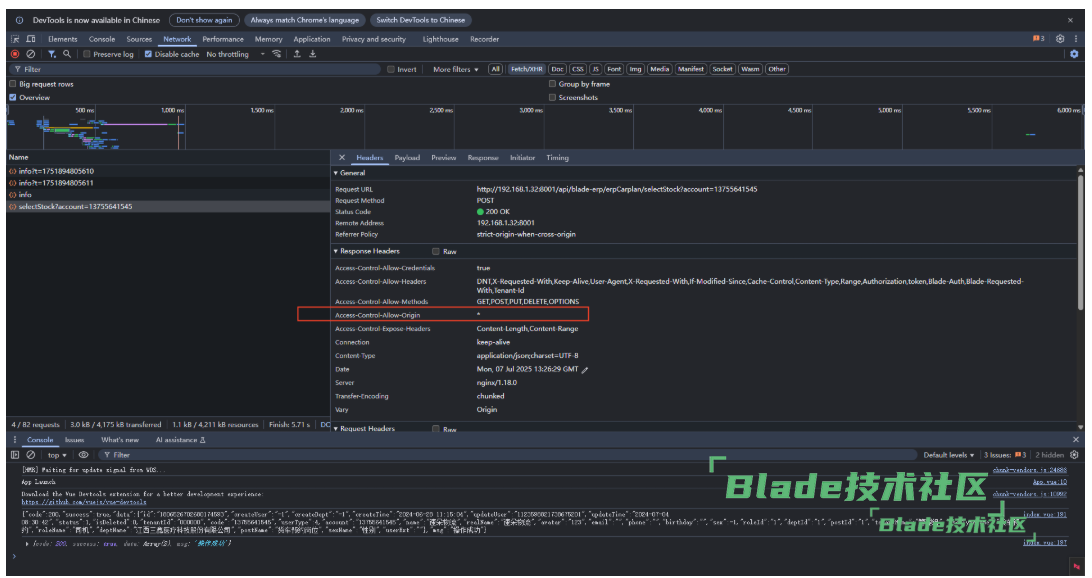Click the network Filter text field
This screenshot has width=1092, height=578.
tap(200, 69)
